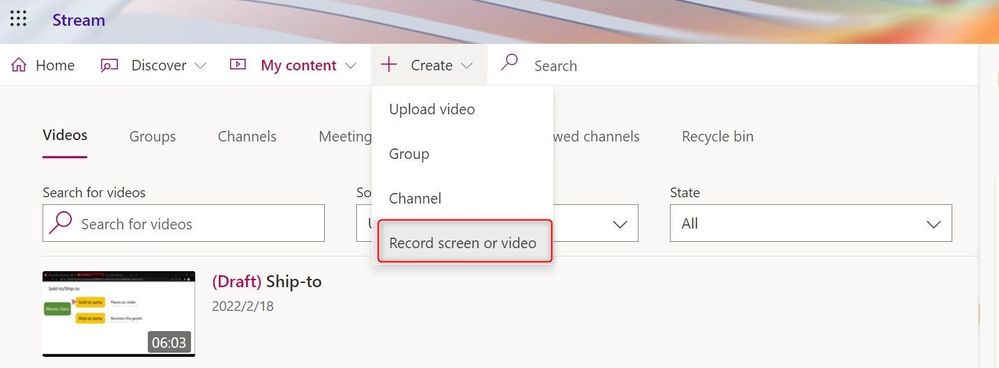Click the Home house icon
This screenshot has width=999, height=368.
click(19, 65)
